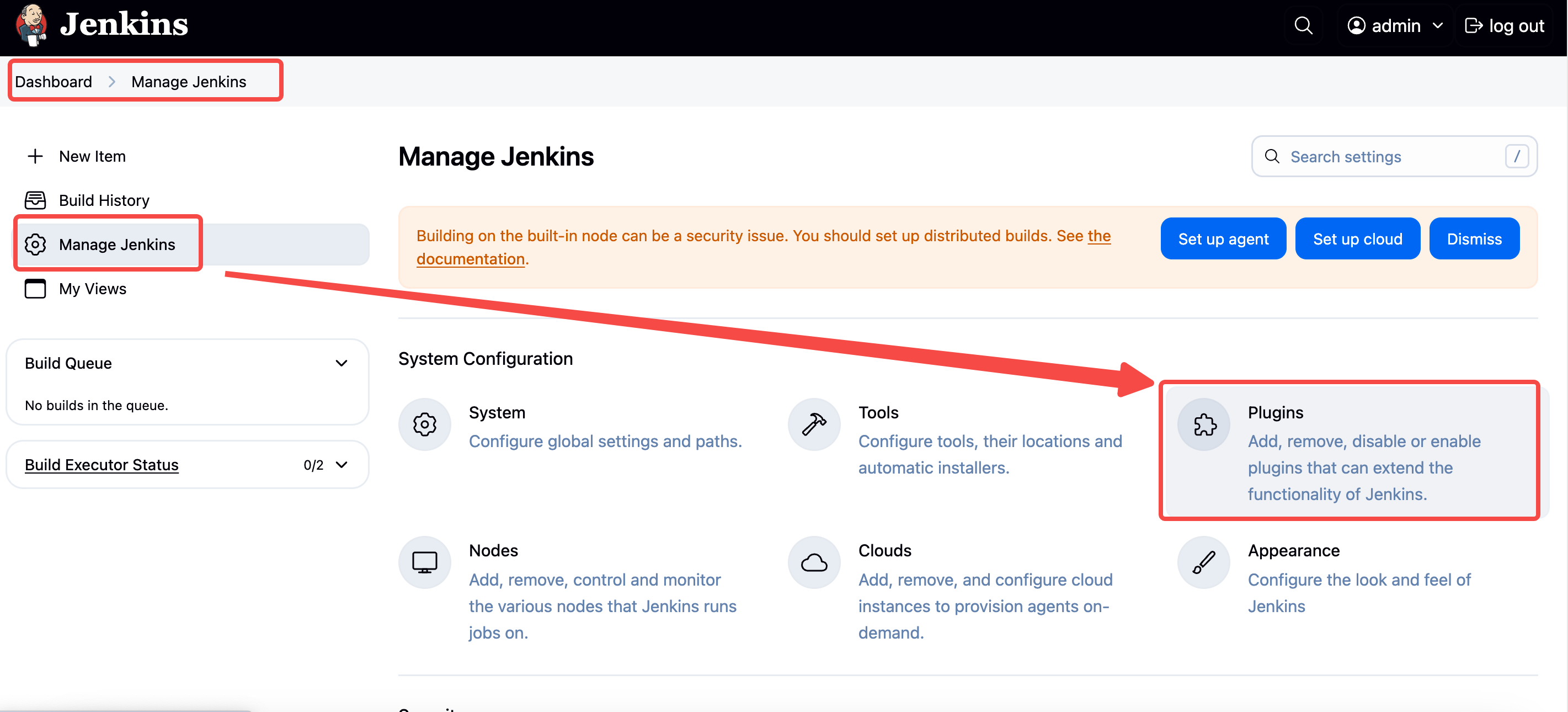This screenshot has height=712, width=1568.
Task: Click the Set up cloud button
Action: click(1357, 239)
